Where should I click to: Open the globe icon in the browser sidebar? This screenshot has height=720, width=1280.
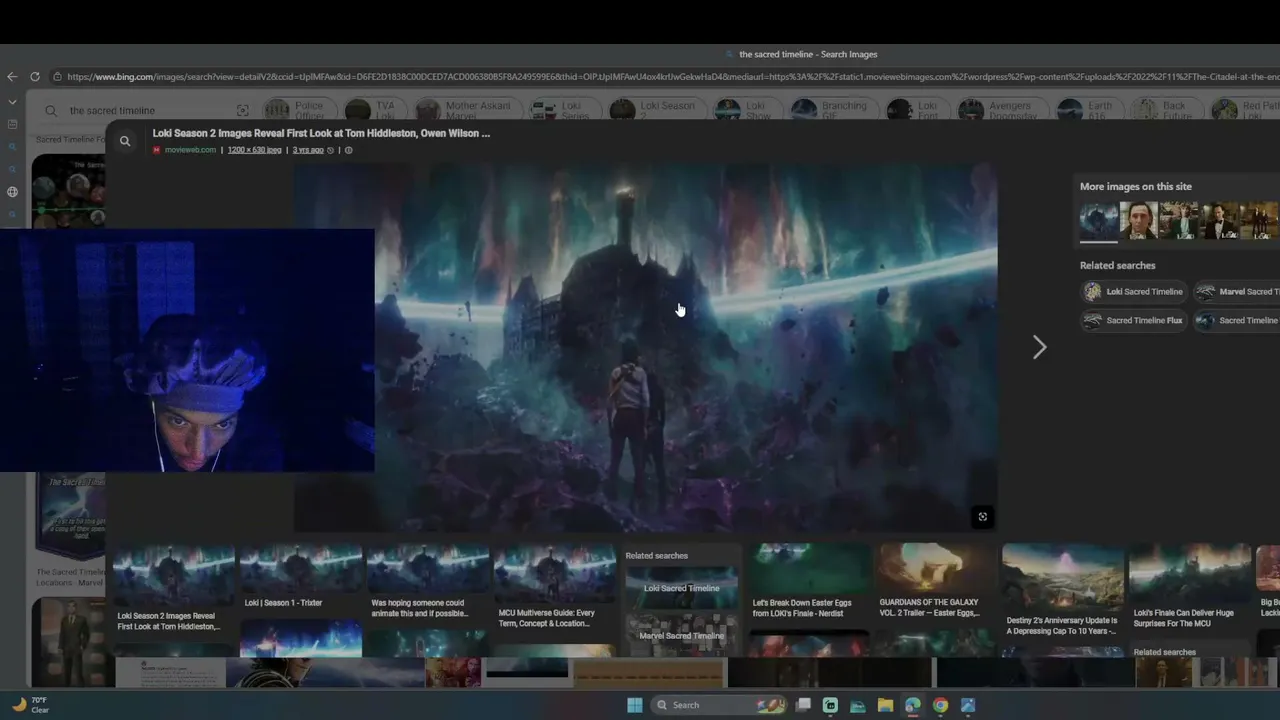click(12, 192)
